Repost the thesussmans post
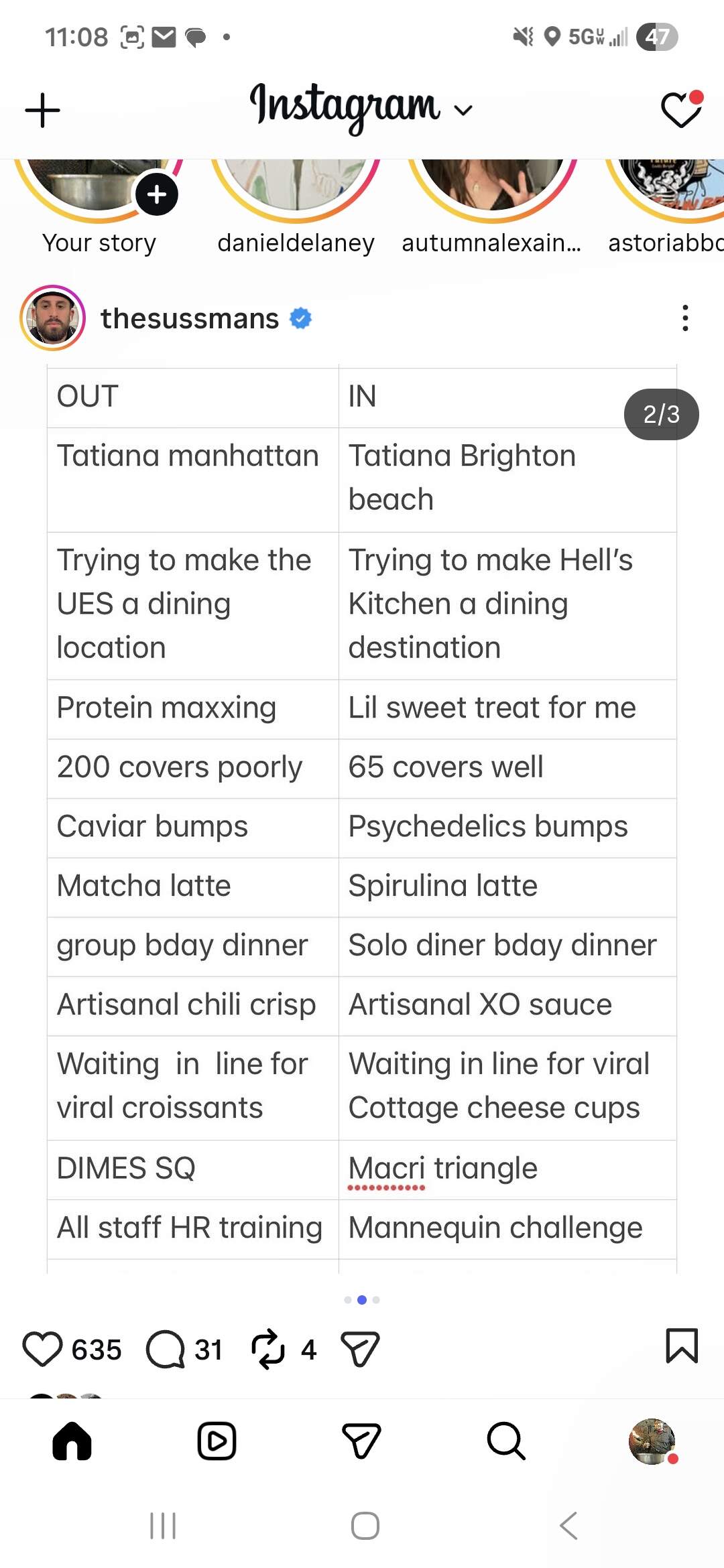Viewport: 724px width, 1568px height. 268,1349
